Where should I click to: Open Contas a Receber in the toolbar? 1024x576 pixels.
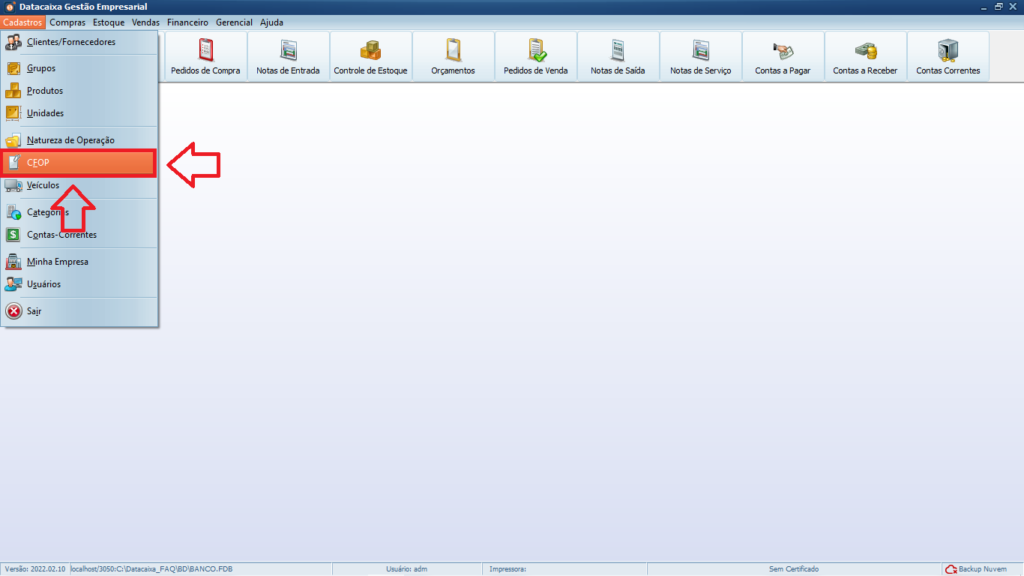[865, 57]
